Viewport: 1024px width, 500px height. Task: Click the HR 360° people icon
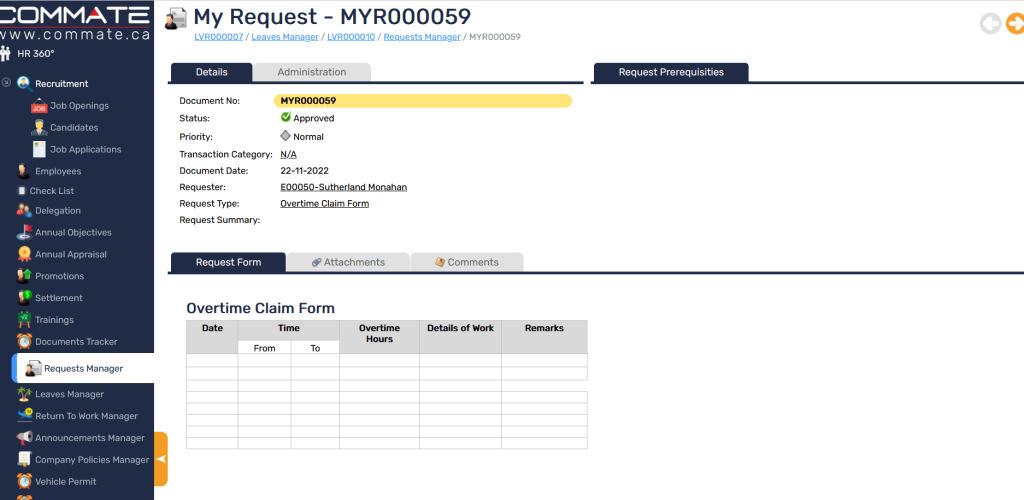pos(6,54)
